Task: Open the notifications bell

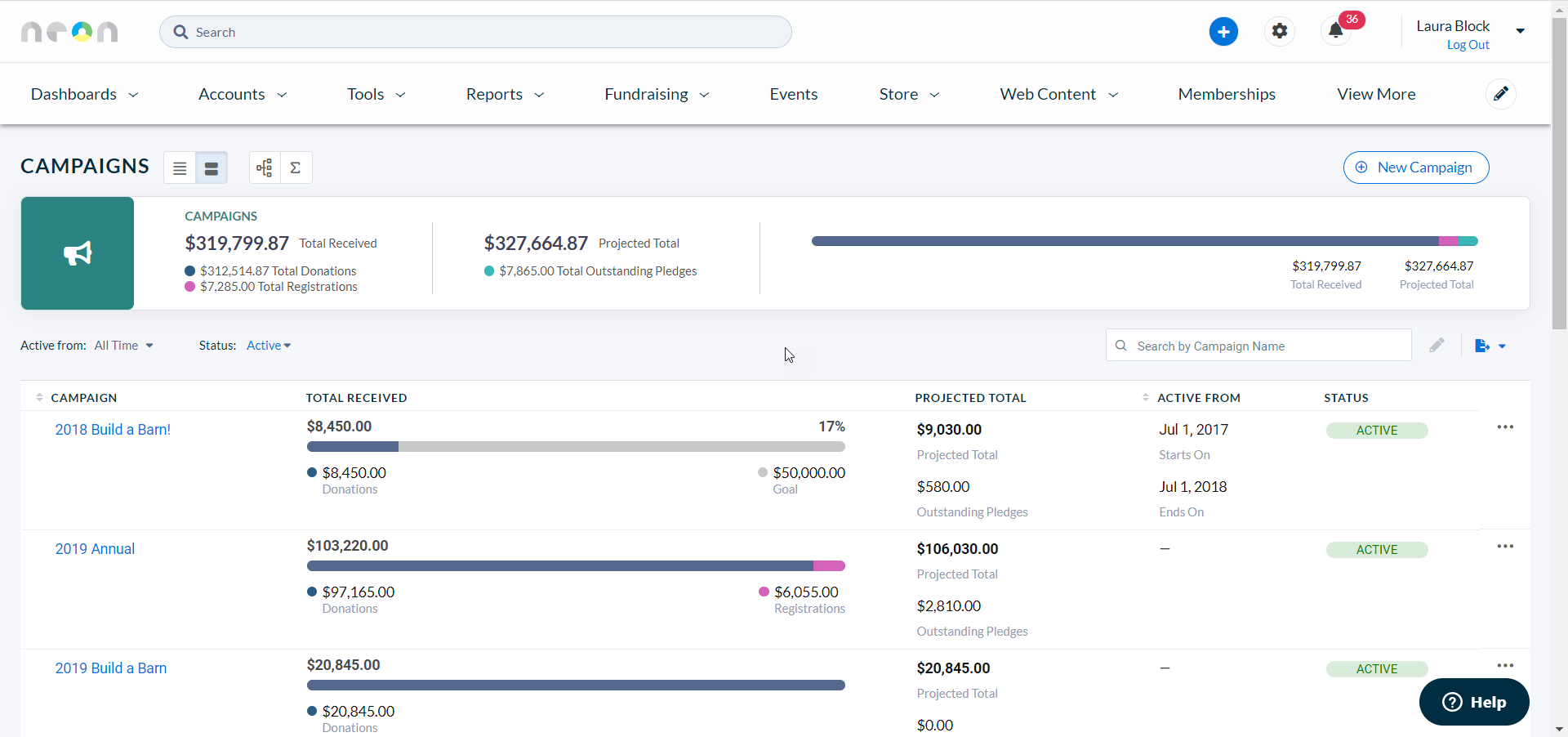Action: [1335, 31]
